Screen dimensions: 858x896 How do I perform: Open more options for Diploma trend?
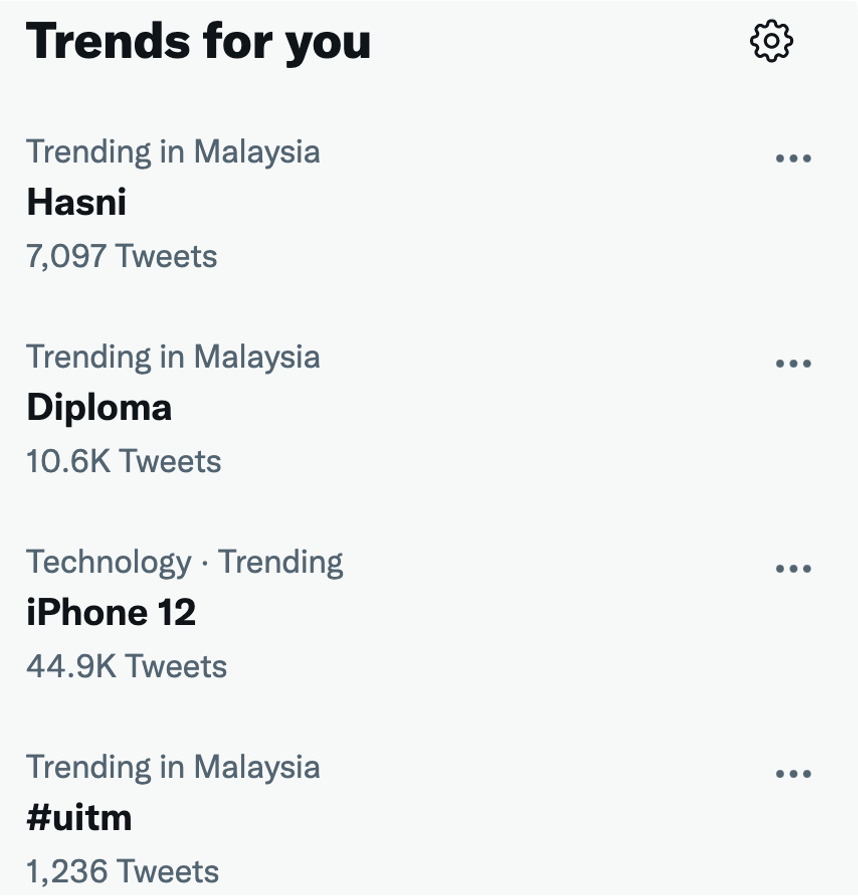click(x=793, y=363)
